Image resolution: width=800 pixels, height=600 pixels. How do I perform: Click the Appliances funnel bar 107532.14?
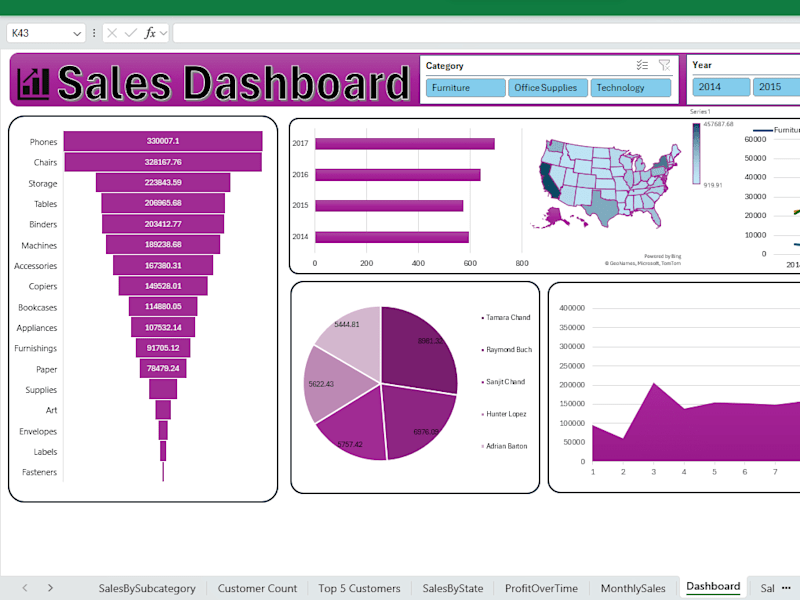click(x=163, y=327)
